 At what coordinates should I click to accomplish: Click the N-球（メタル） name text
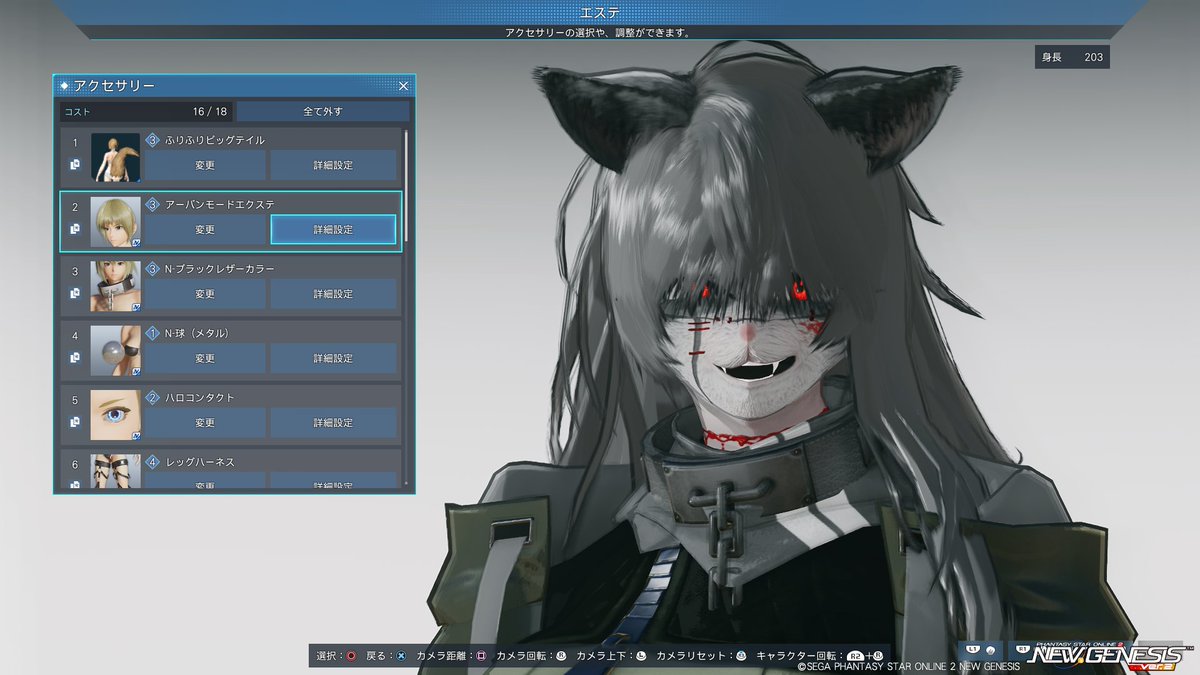coord(198,333)
